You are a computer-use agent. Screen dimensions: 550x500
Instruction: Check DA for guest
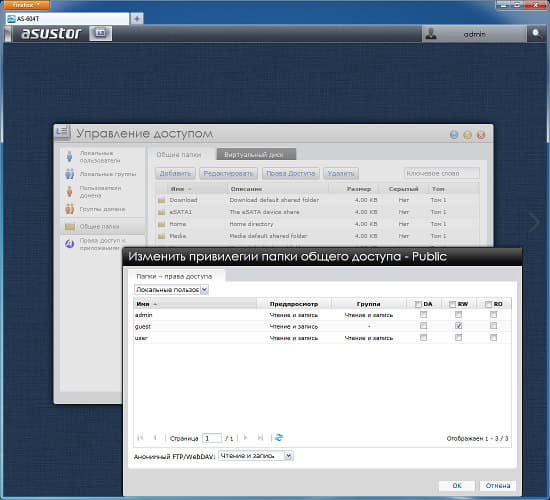tap(423, 326)
